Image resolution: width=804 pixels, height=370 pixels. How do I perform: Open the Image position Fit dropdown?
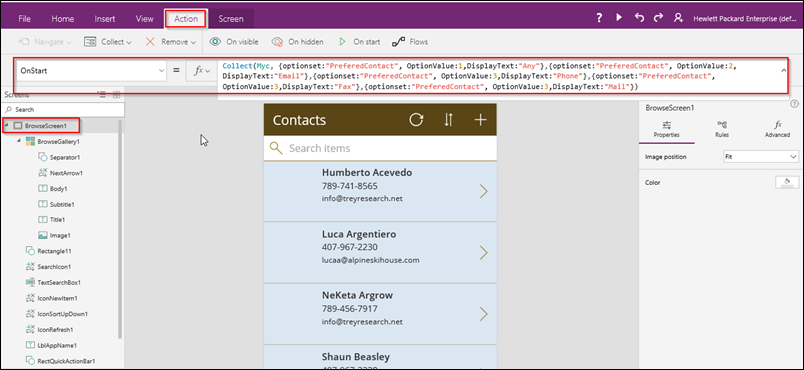tap(760, 156)
